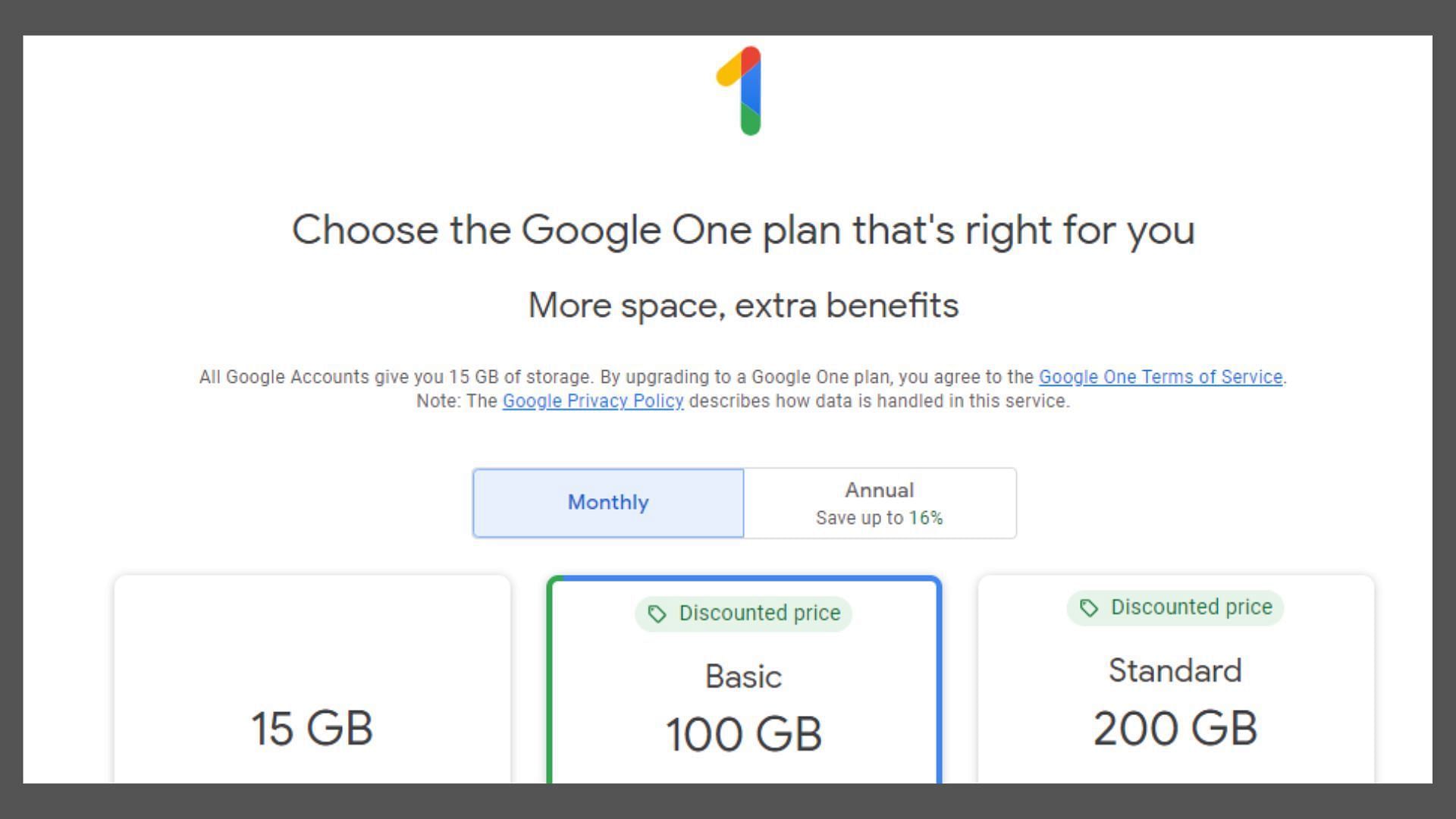Click Discounted price badge on Basic plan
Screen dimensions: 1456x819
743,613
